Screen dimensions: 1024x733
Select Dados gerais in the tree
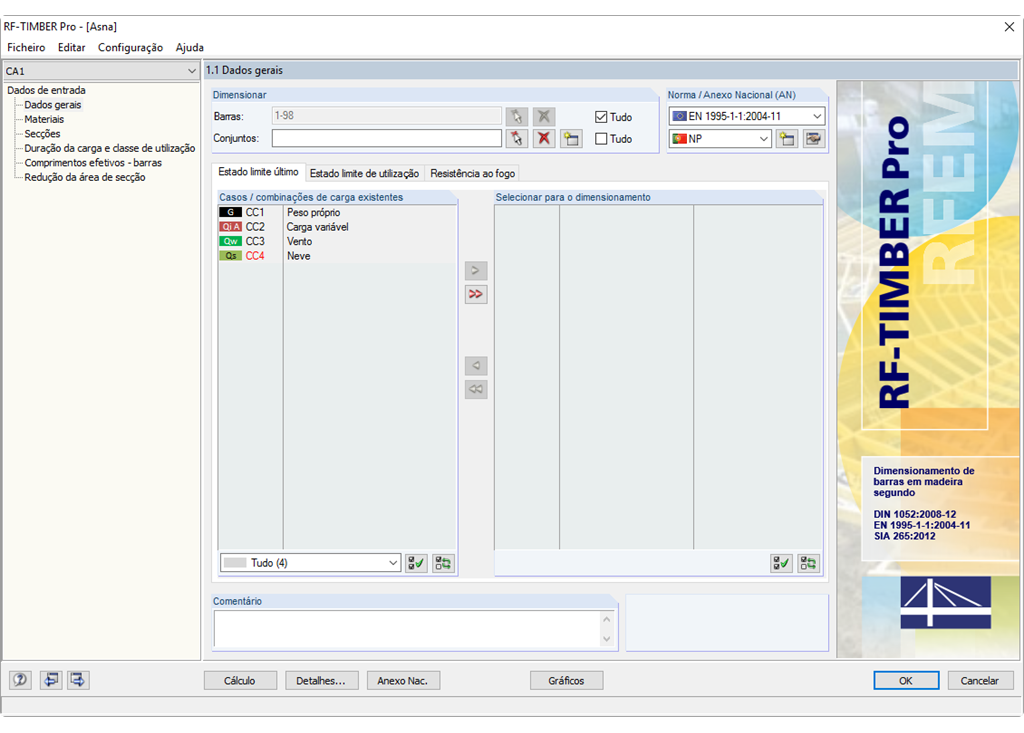53,105
